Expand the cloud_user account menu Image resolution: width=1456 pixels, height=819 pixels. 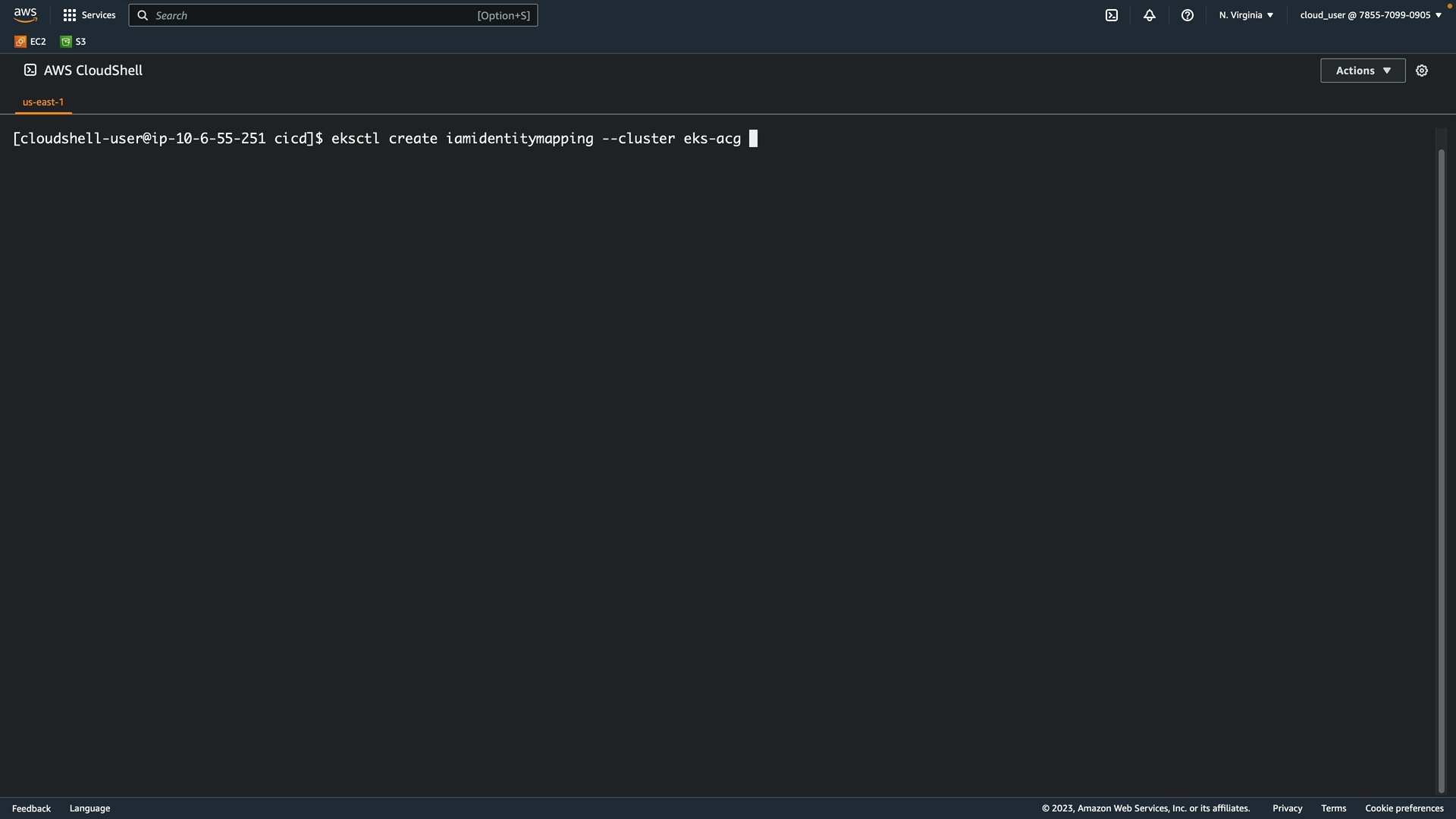point(1370,15)
